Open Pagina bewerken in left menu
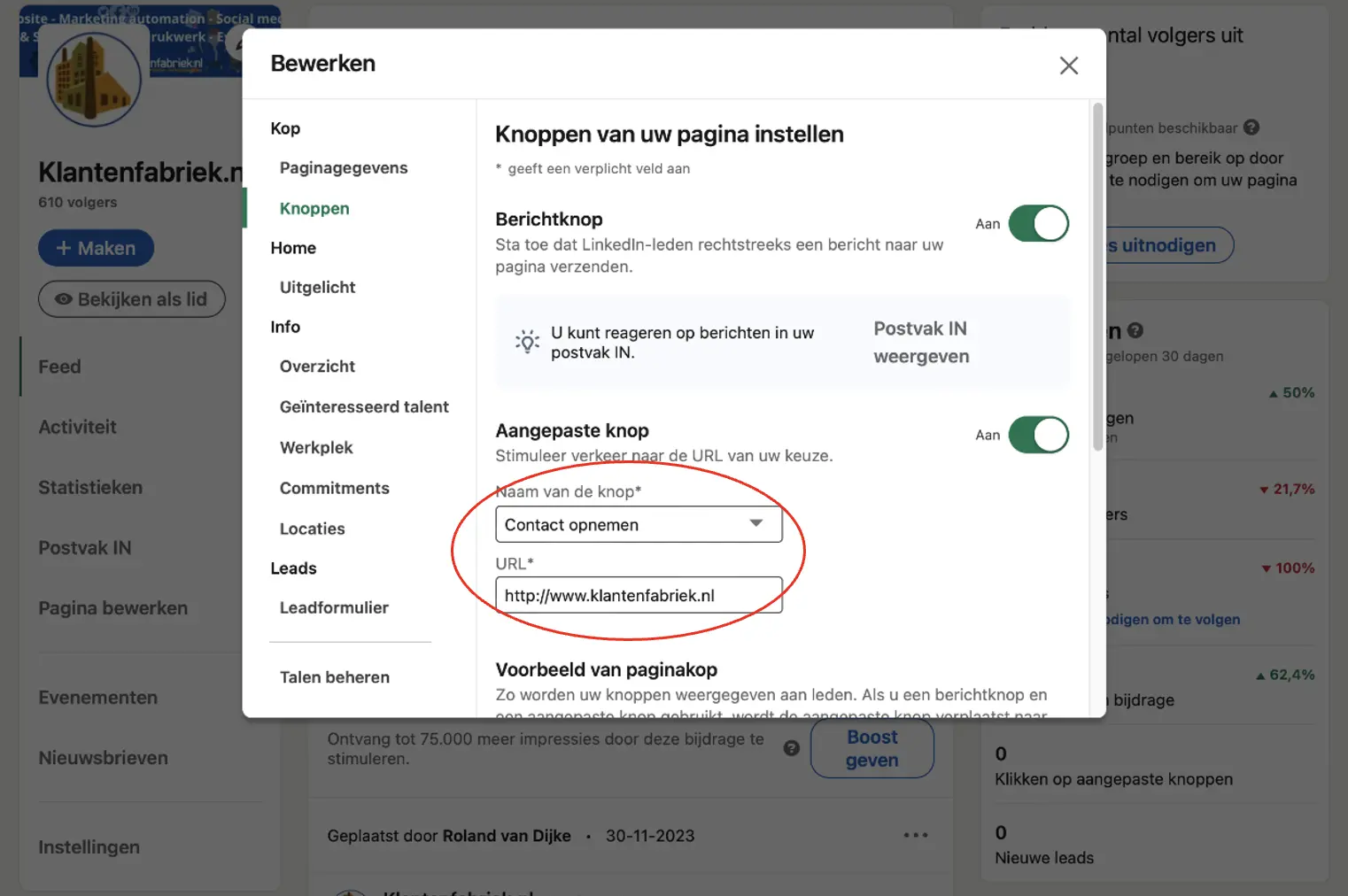This screenshot has width=1348, height=896. click(x=113, y=608)
